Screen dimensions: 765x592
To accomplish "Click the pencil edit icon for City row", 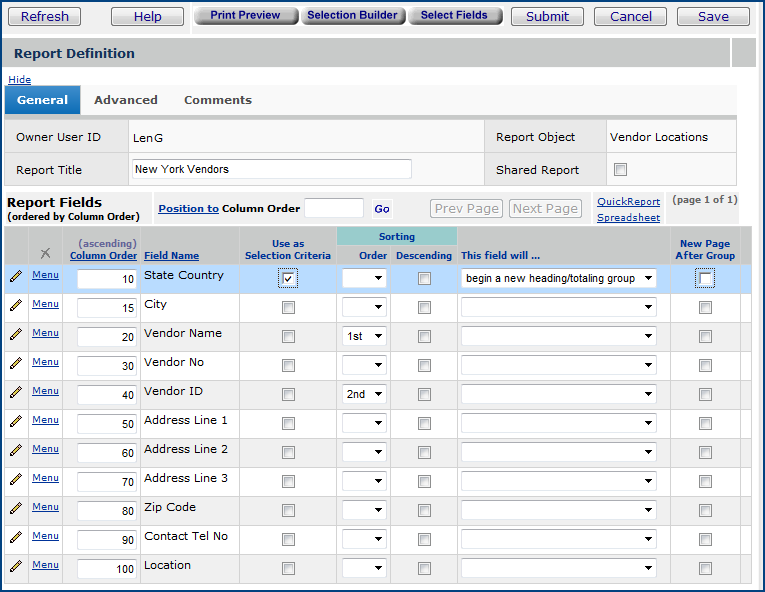I will point(15,305).
